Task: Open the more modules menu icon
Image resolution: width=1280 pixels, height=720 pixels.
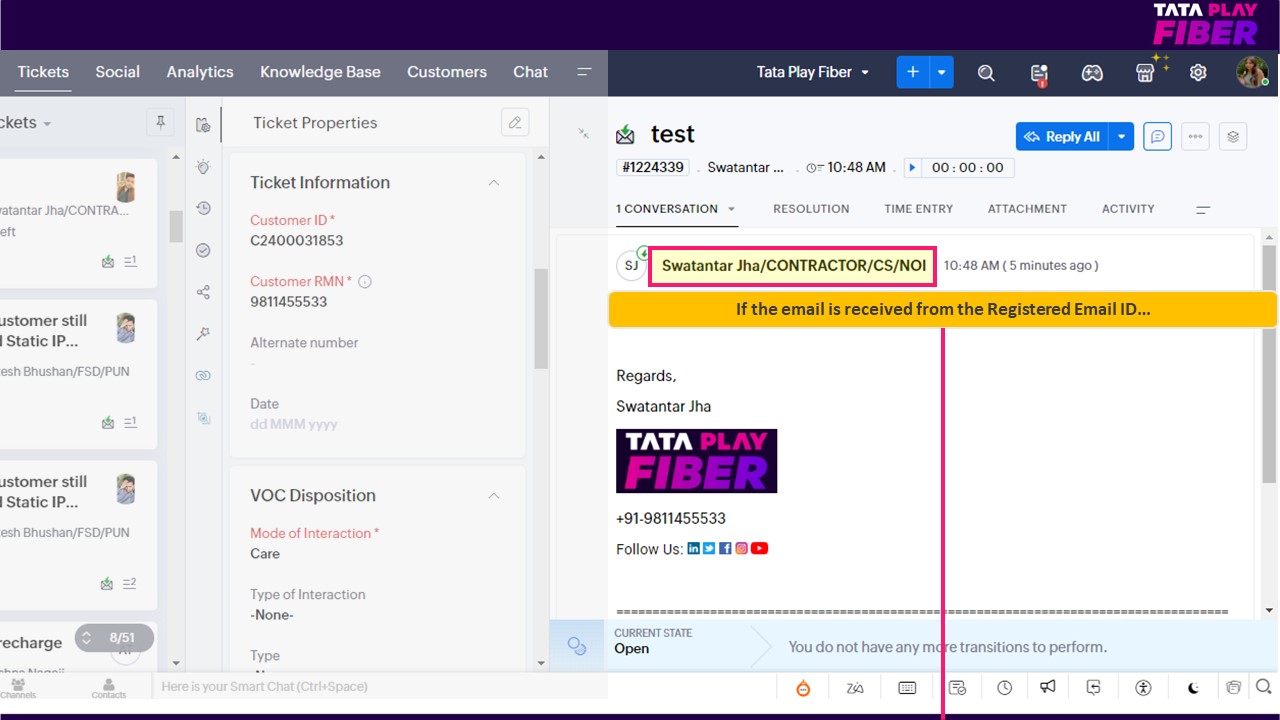Action: click(x=585, y=72)
